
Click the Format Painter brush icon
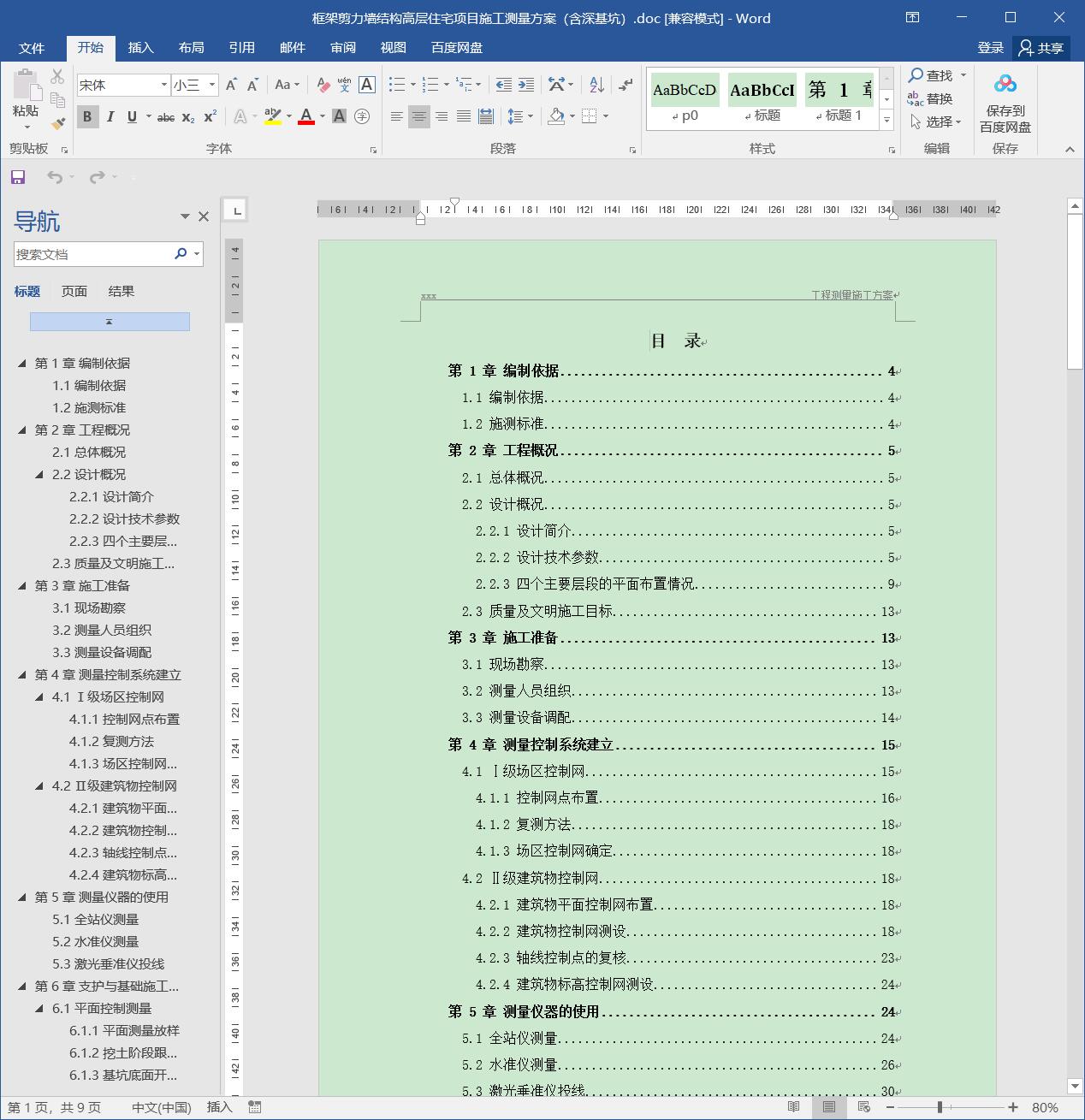[58, 124]
